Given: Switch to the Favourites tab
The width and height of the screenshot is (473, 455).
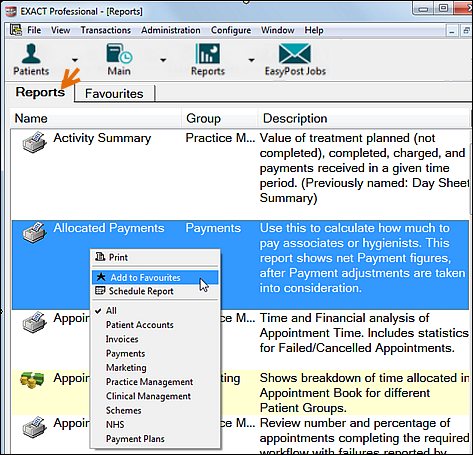Looking at the screenshot, I should [115, 93].
